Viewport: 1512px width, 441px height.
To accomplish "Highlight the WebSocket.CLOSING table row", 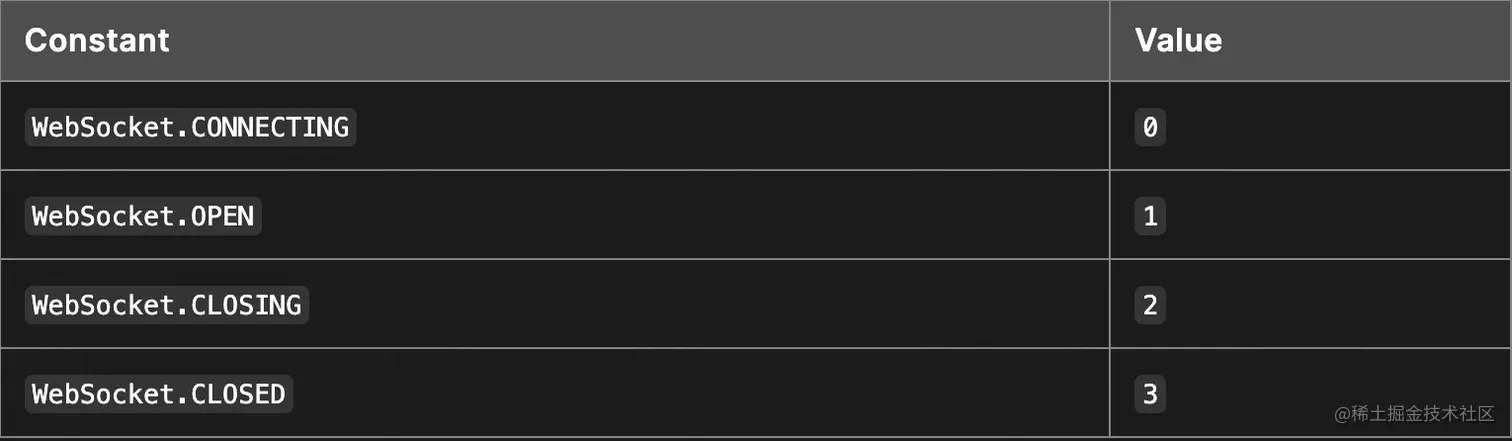I will pyautogui.click(x=756, y=304).
